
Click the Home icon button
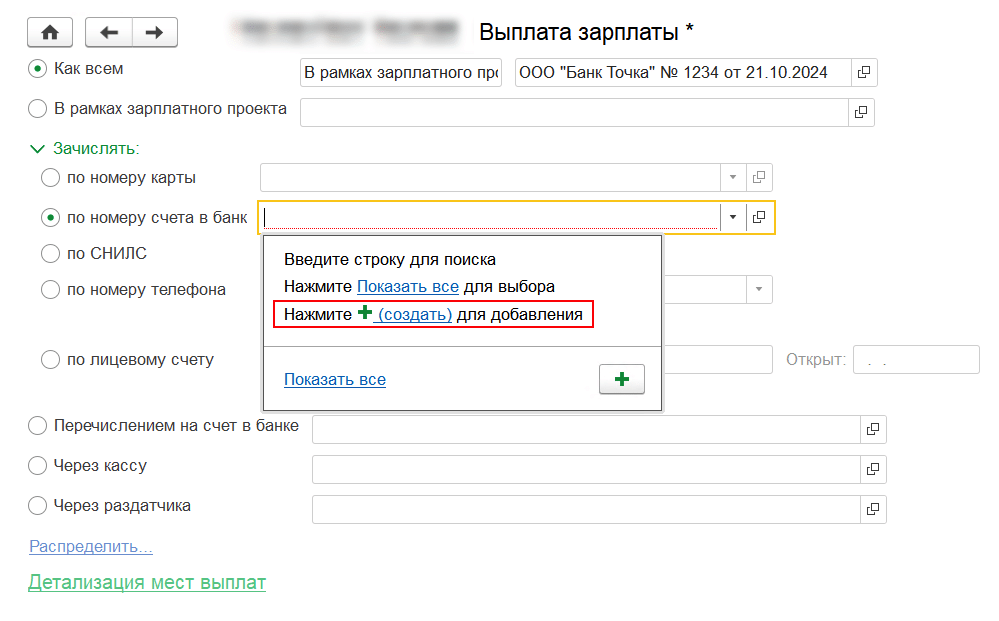(50, 32)
